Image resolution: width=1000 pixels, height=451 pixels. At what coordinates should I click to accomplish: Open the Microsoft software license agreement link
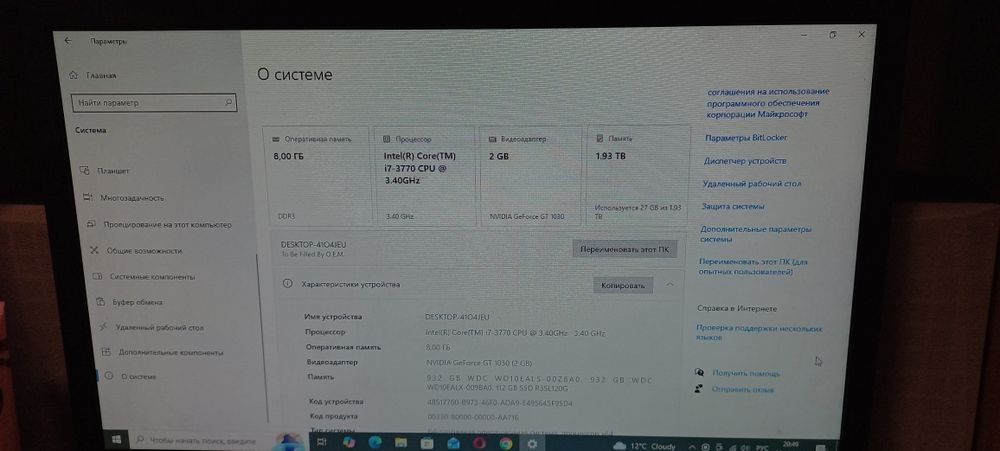768,103
